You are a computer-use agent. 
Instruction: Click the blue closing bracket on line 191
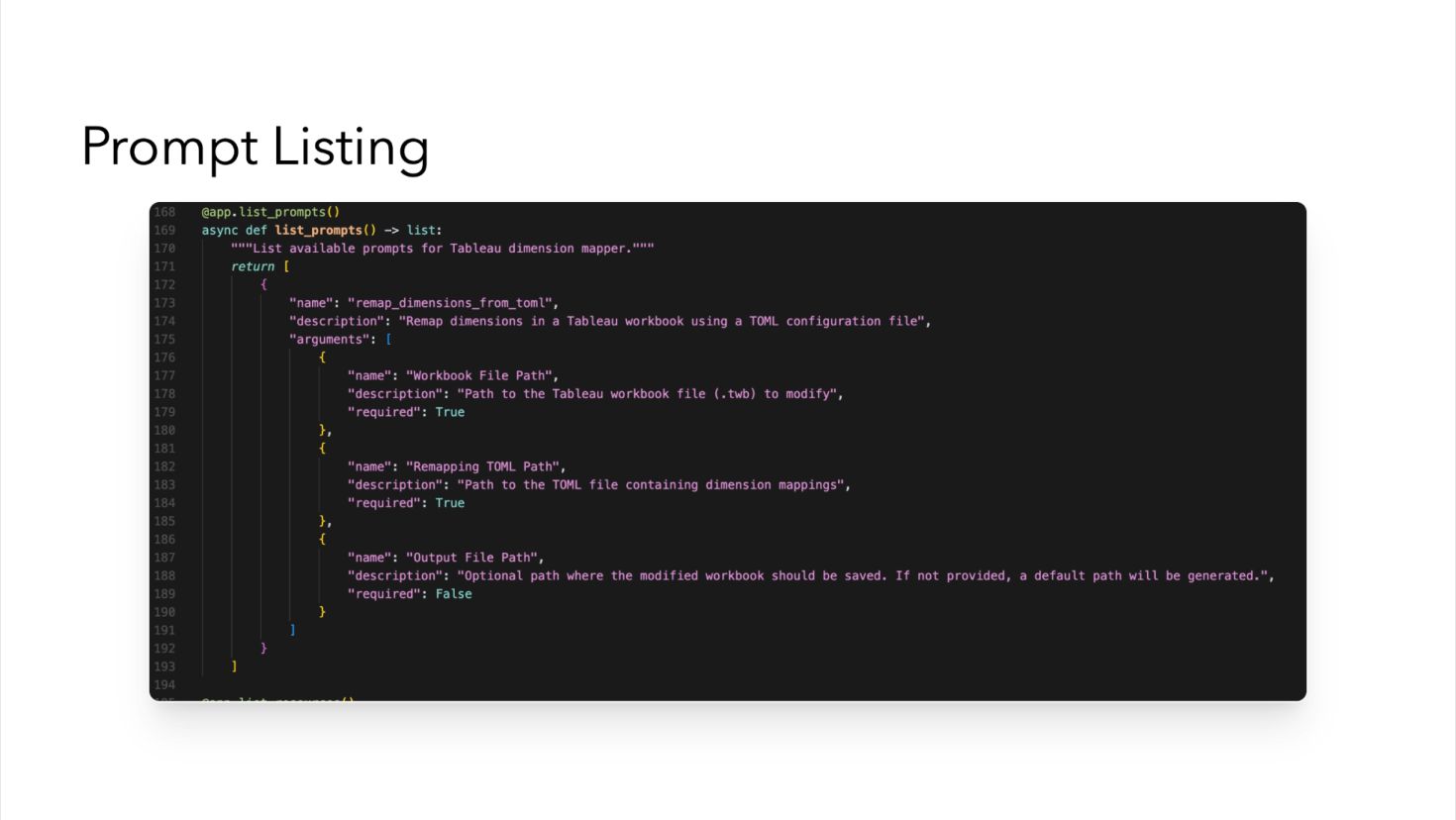coord(292,630)
